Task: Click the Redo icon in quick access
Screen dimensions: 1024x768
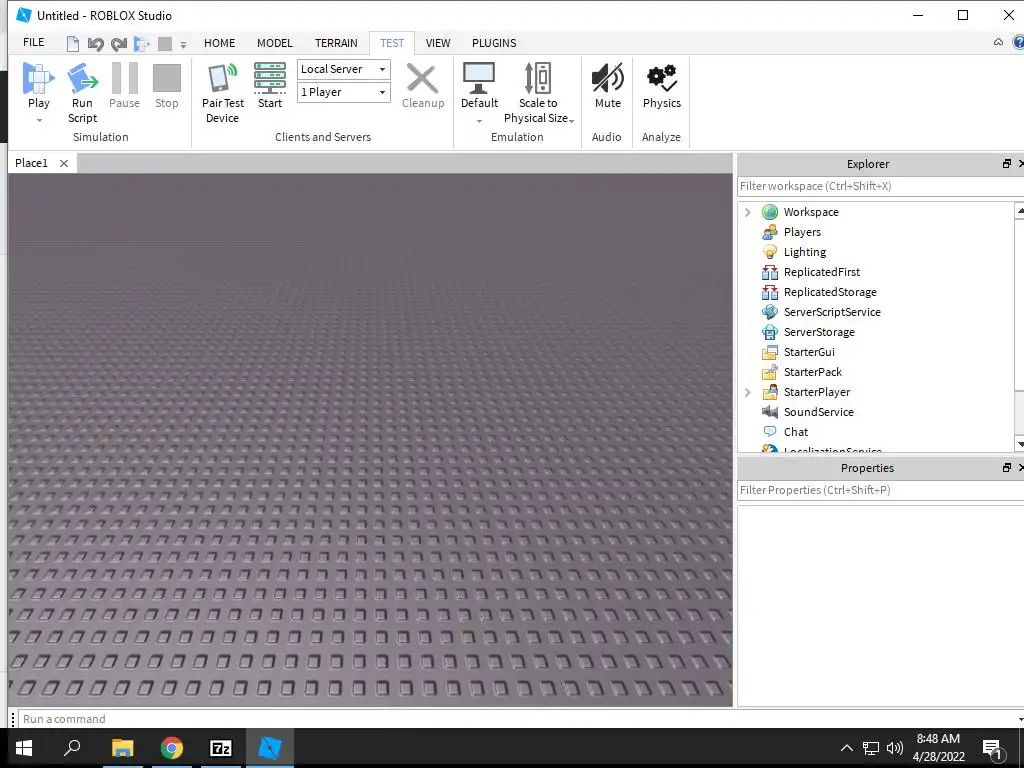Action: [118, 44]
